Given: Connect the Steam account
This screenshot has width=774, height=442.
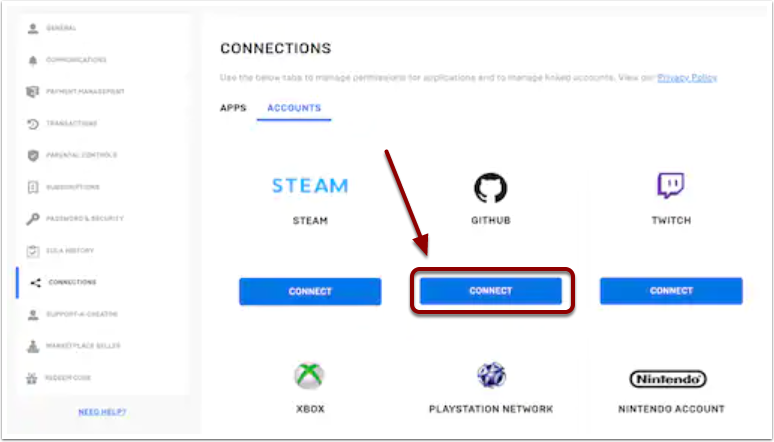Looking at the screenshot, I should (310, 291).
